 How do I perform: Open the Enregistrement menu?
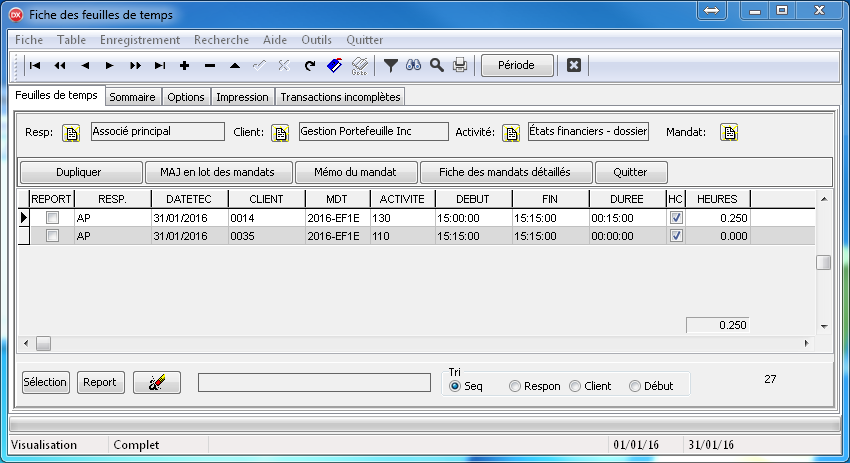(x=139, y=40)
